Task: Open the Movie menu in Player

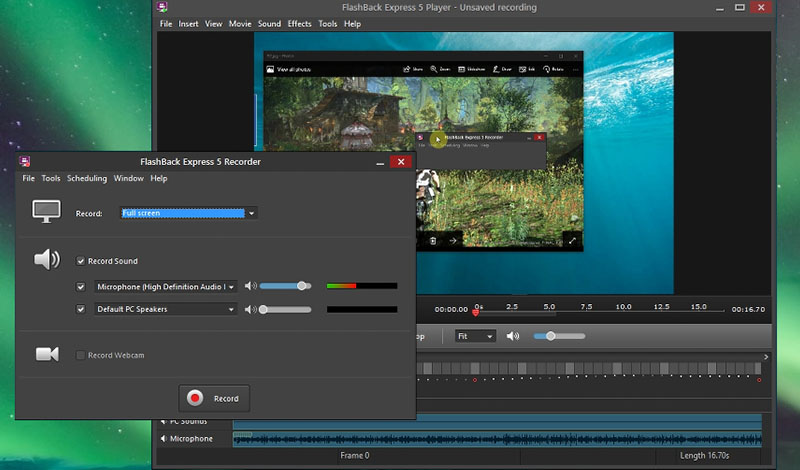Action: [x=240, y=23]
